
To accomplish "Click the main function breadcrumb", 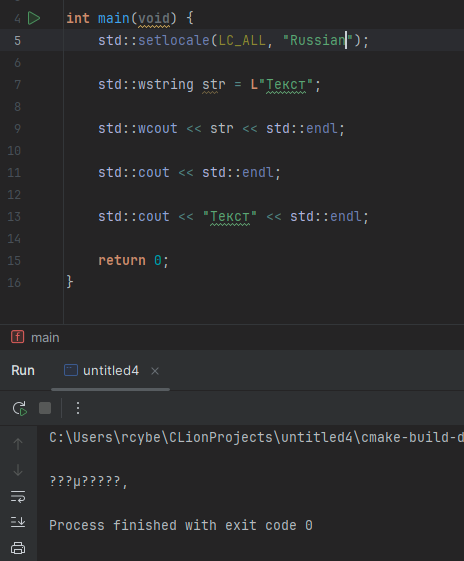I will (45, 337).
